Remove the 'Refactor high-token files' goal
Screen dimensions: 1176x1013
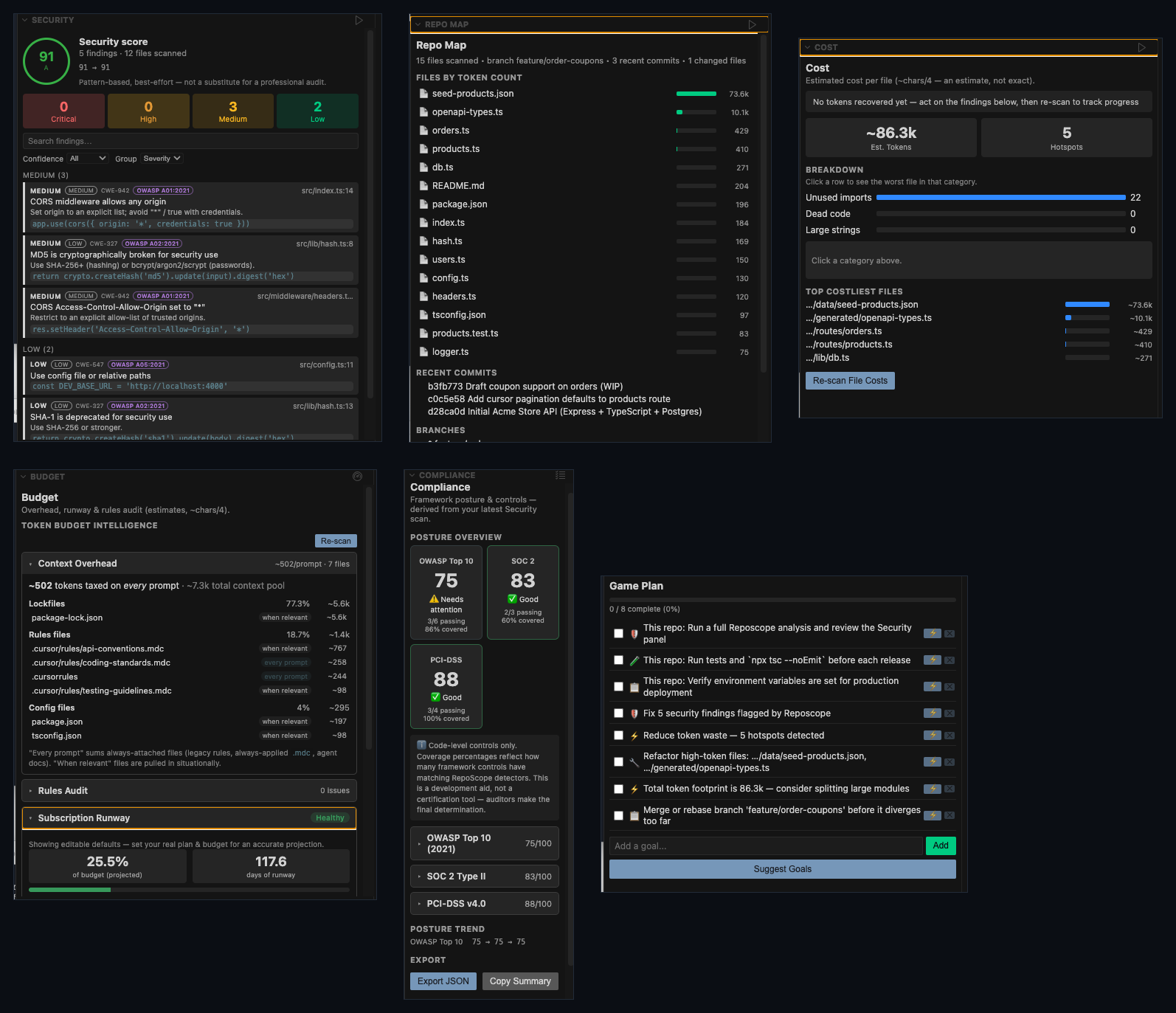(950, 762)
